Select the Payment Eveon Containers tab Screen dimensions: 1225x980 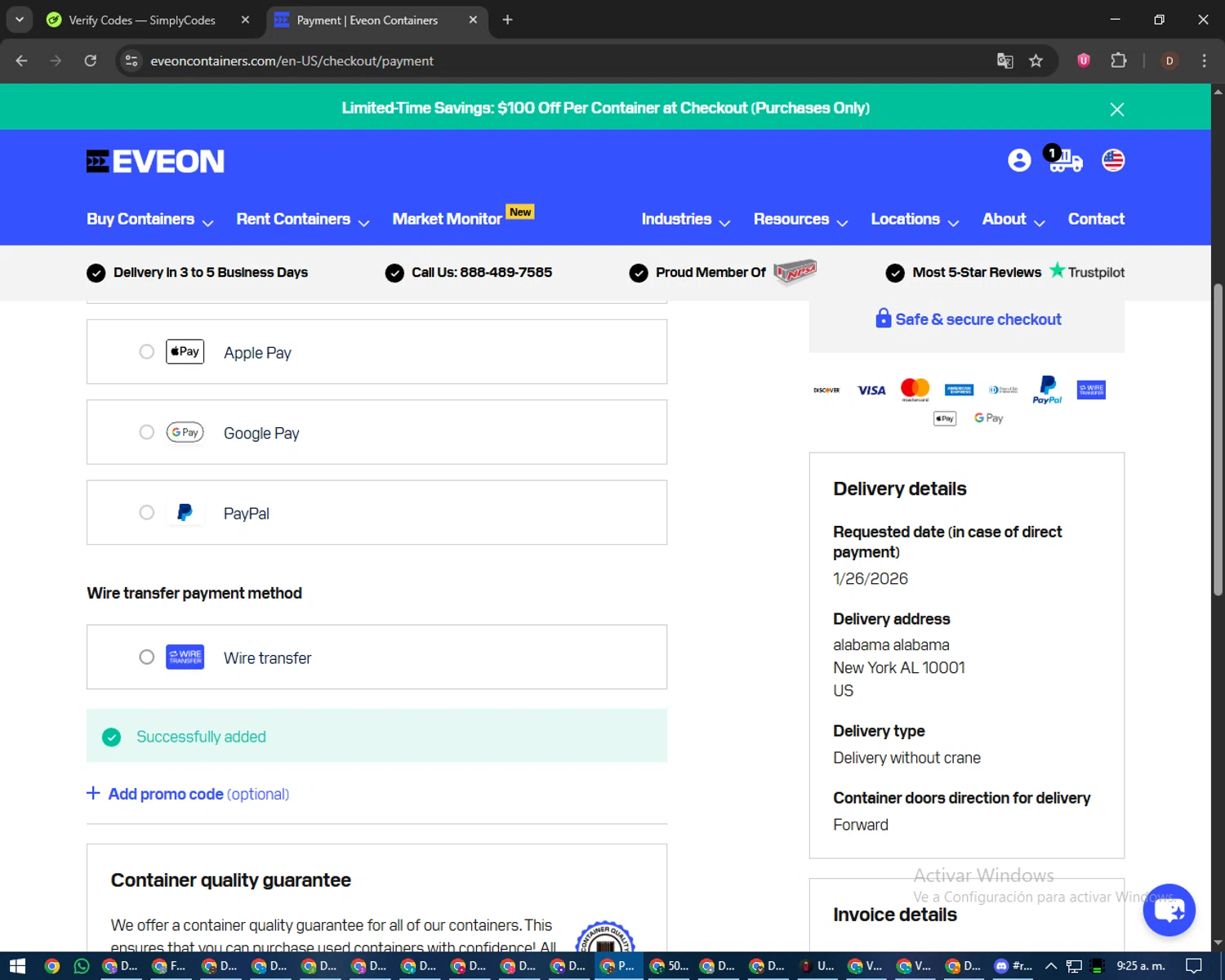point(367,20)
